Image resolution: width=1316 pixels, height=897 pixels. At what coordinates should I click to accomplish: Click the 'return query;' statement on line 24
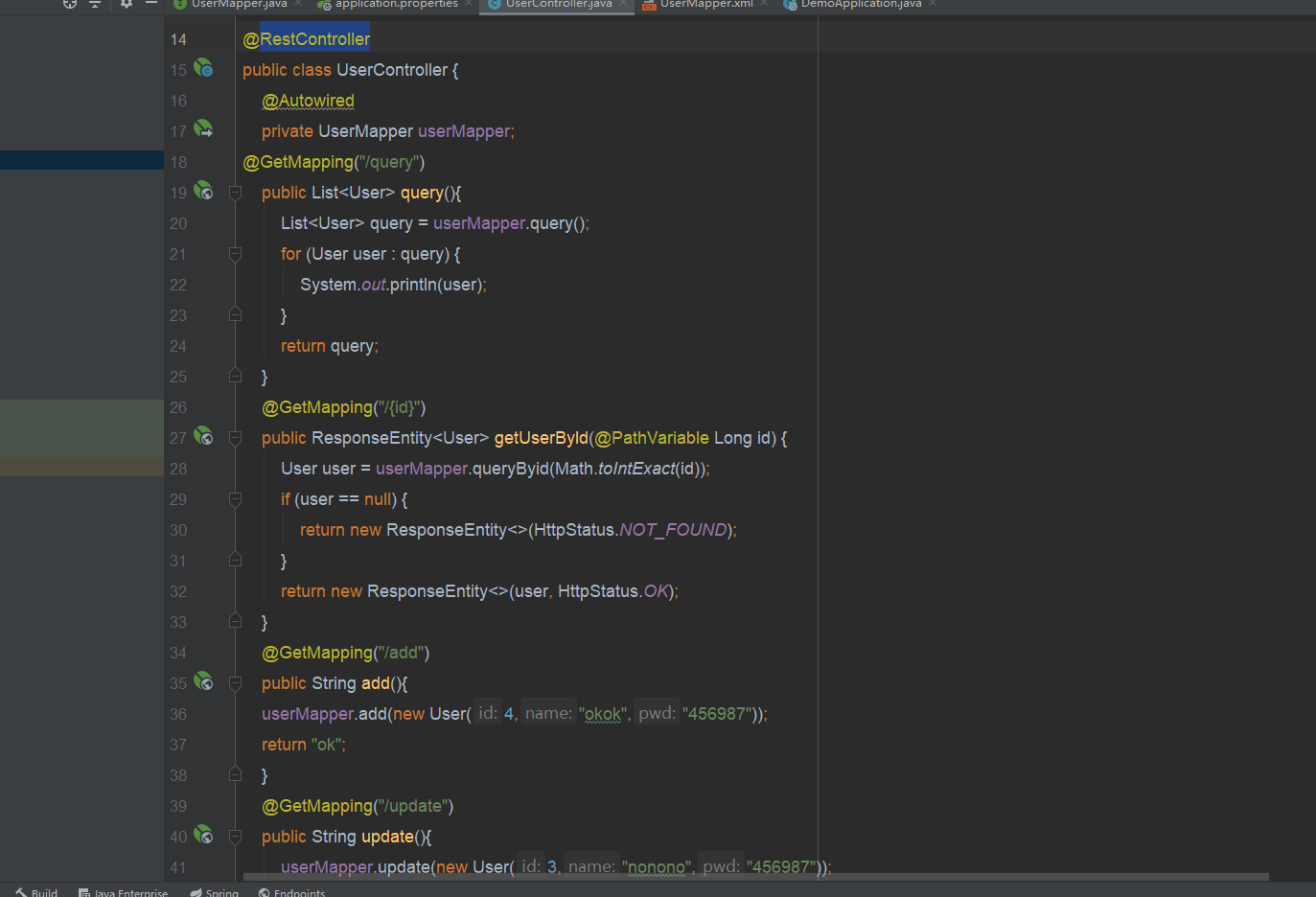(x=330, y=346)
